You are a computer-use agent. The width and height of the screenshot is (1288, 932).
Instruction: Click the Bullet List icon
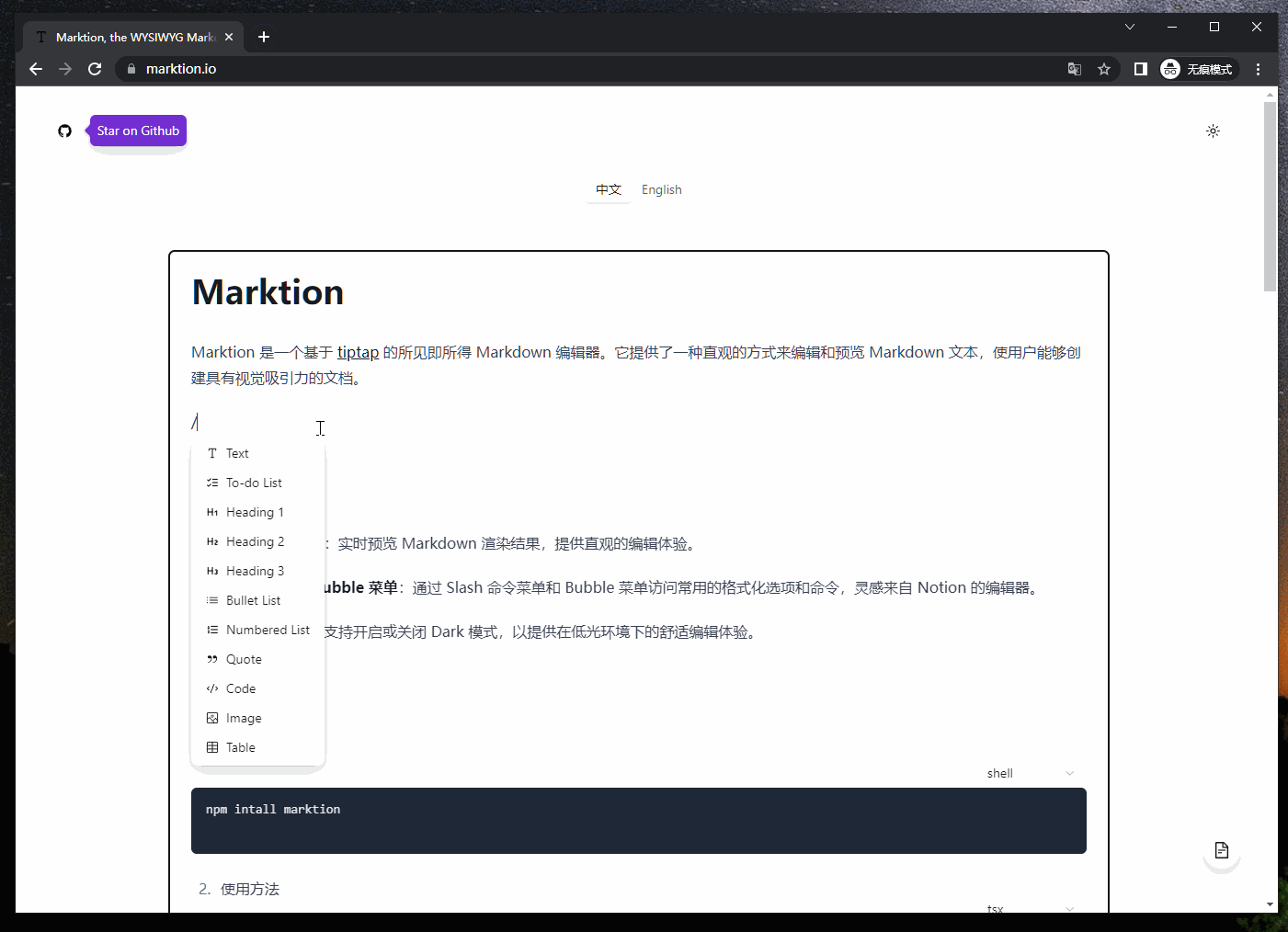[212, 600]
